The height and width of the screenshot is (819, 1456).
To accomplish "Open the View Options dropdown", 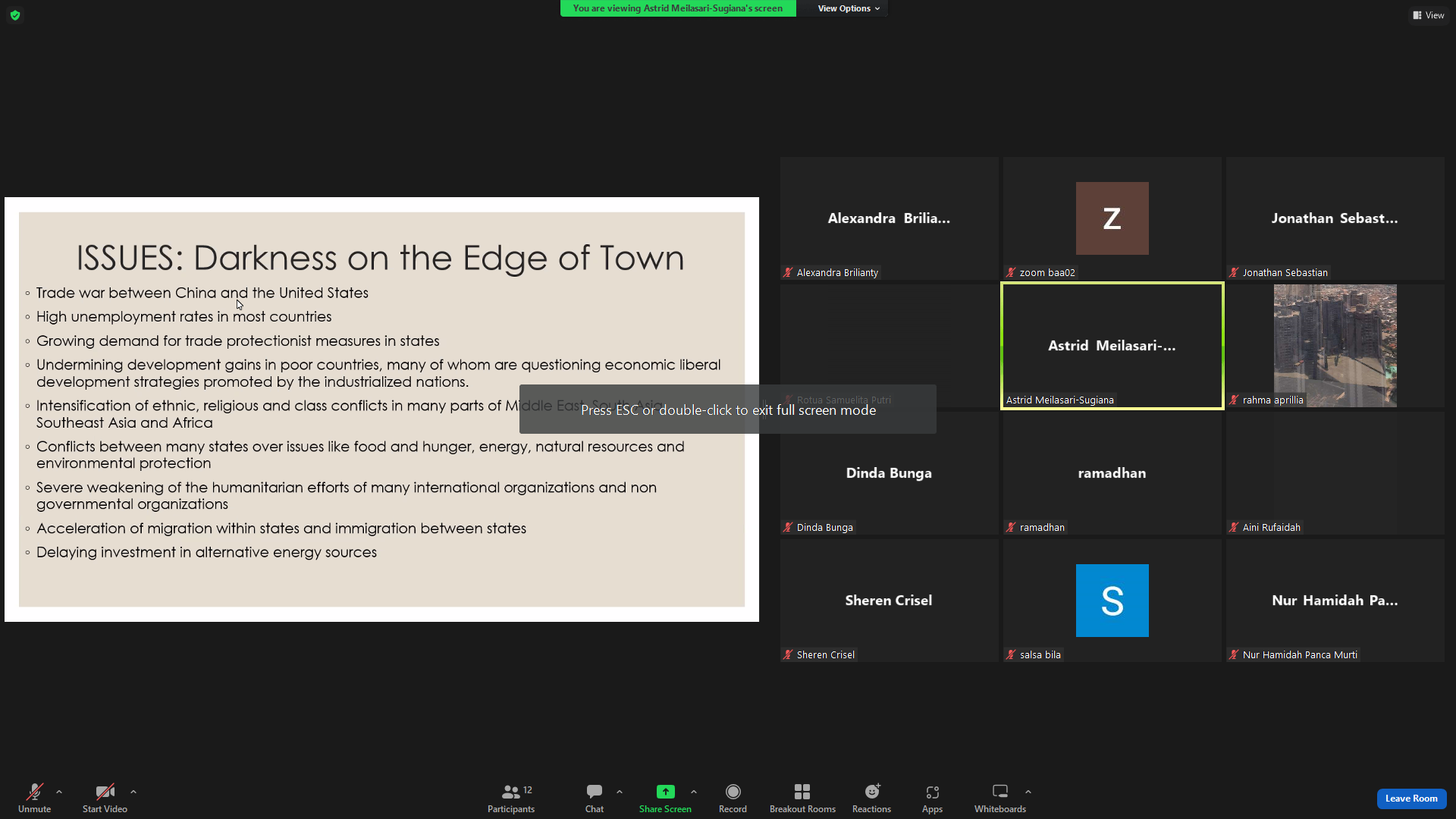I will pyautogui.click(x=849, y=8).
